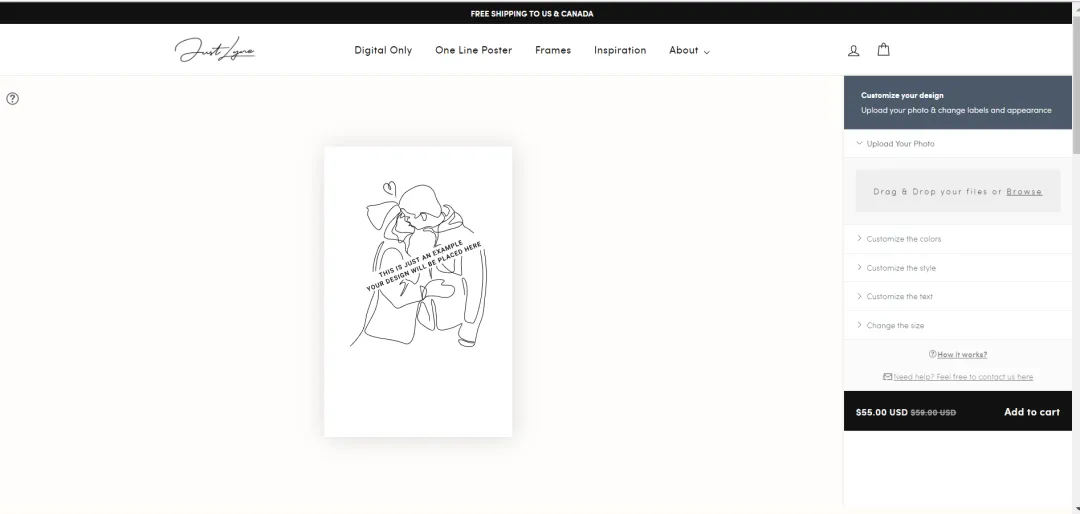Click the How it works question icon
1080x514 pixels.
click(933, 354)
